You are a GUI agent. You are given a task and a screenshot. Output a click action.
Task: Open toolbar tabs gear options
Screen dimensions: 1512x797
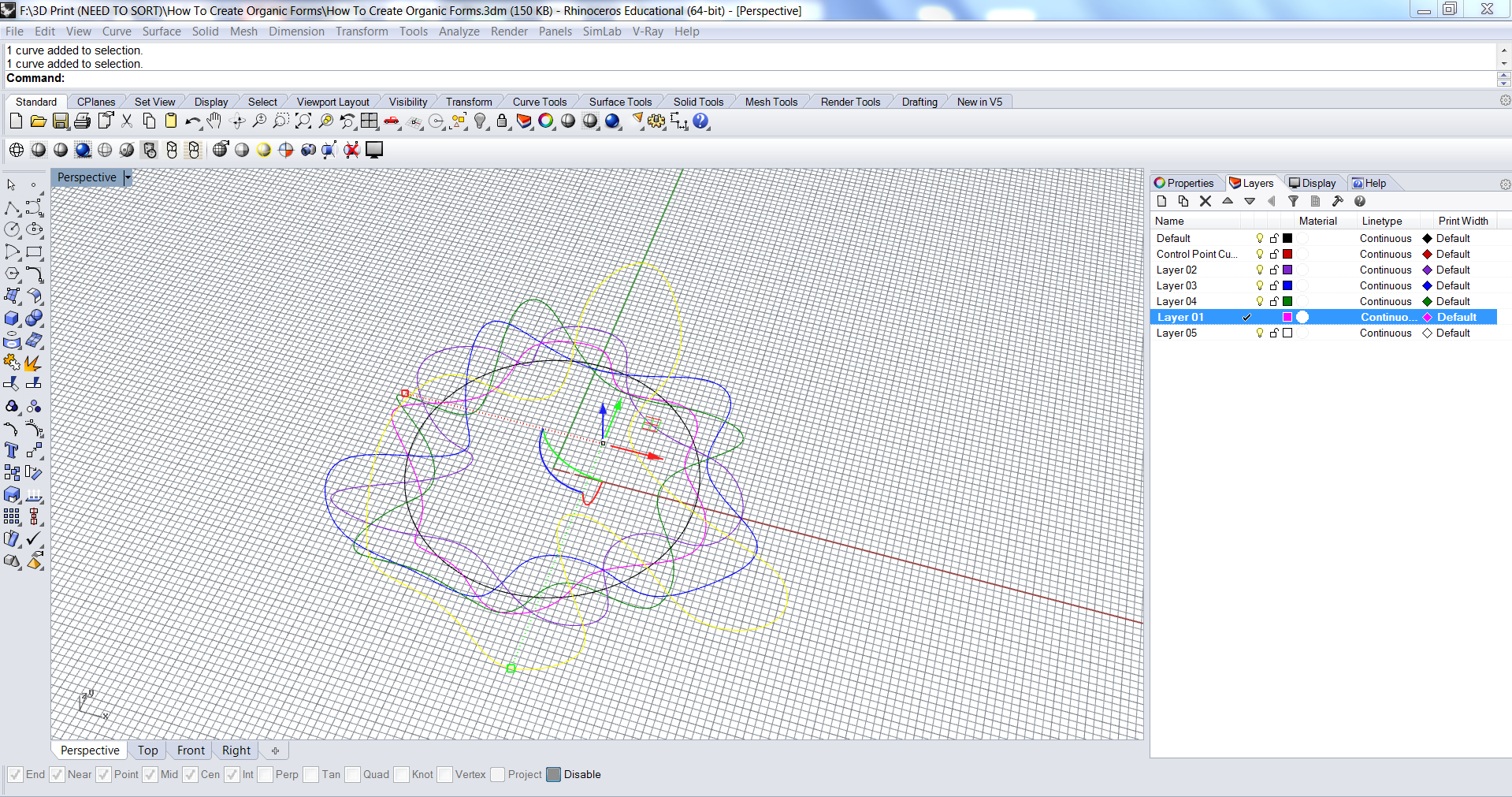tap(1505, 101)
